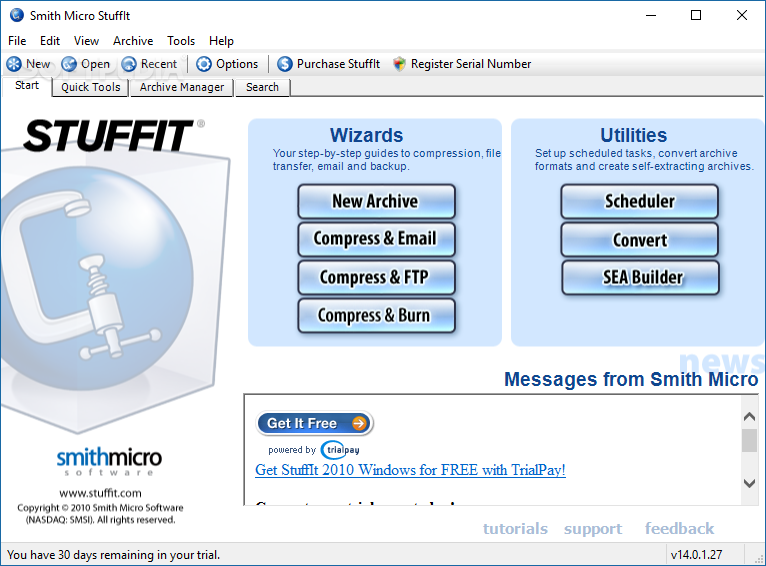Image resolution: width=766 pixels, height=566 pixels.
Task: Click the orange arrow on Get It Free
Action: pos(359,423)
